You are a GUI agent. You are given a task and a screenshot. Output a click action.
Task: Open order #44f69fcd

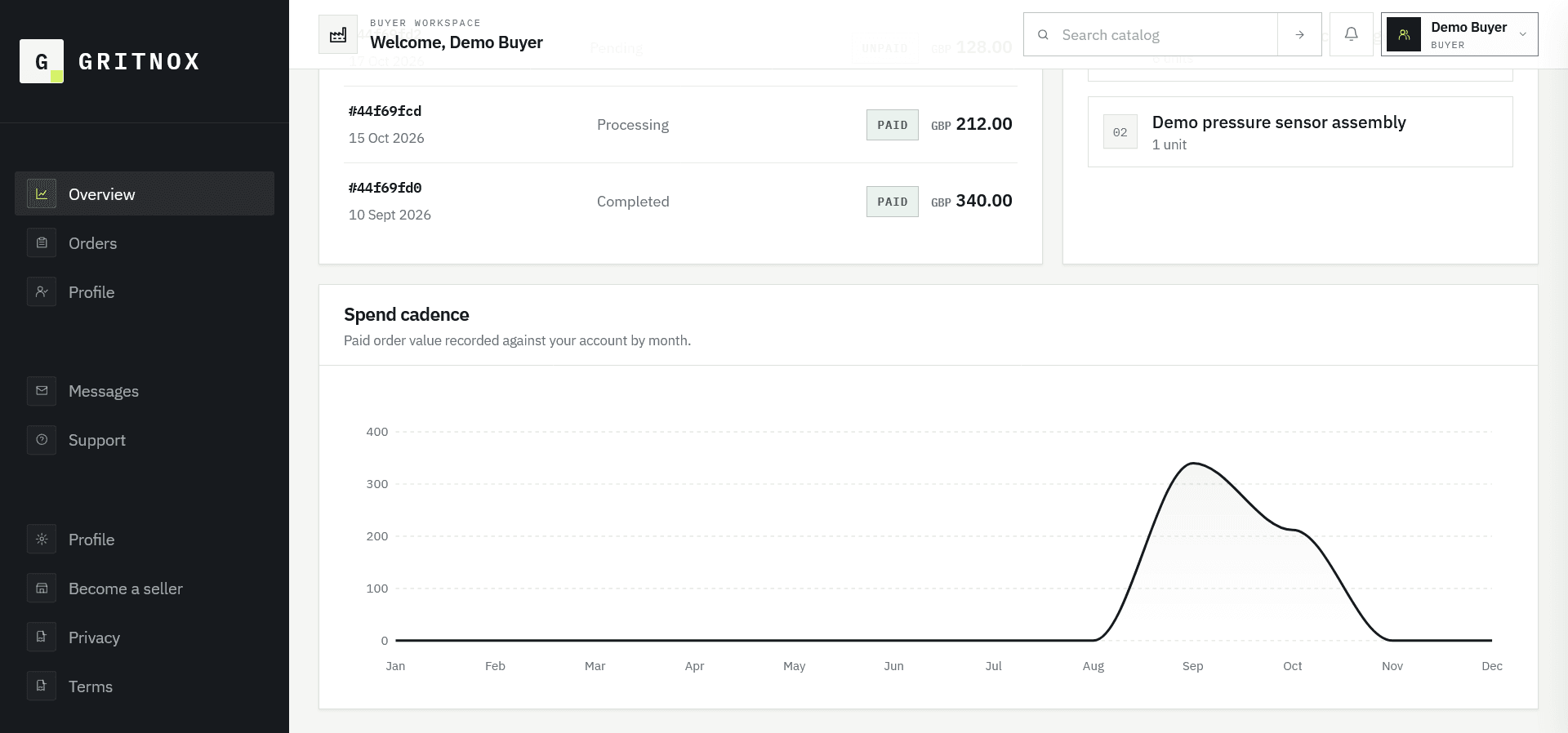pos(385,111)
